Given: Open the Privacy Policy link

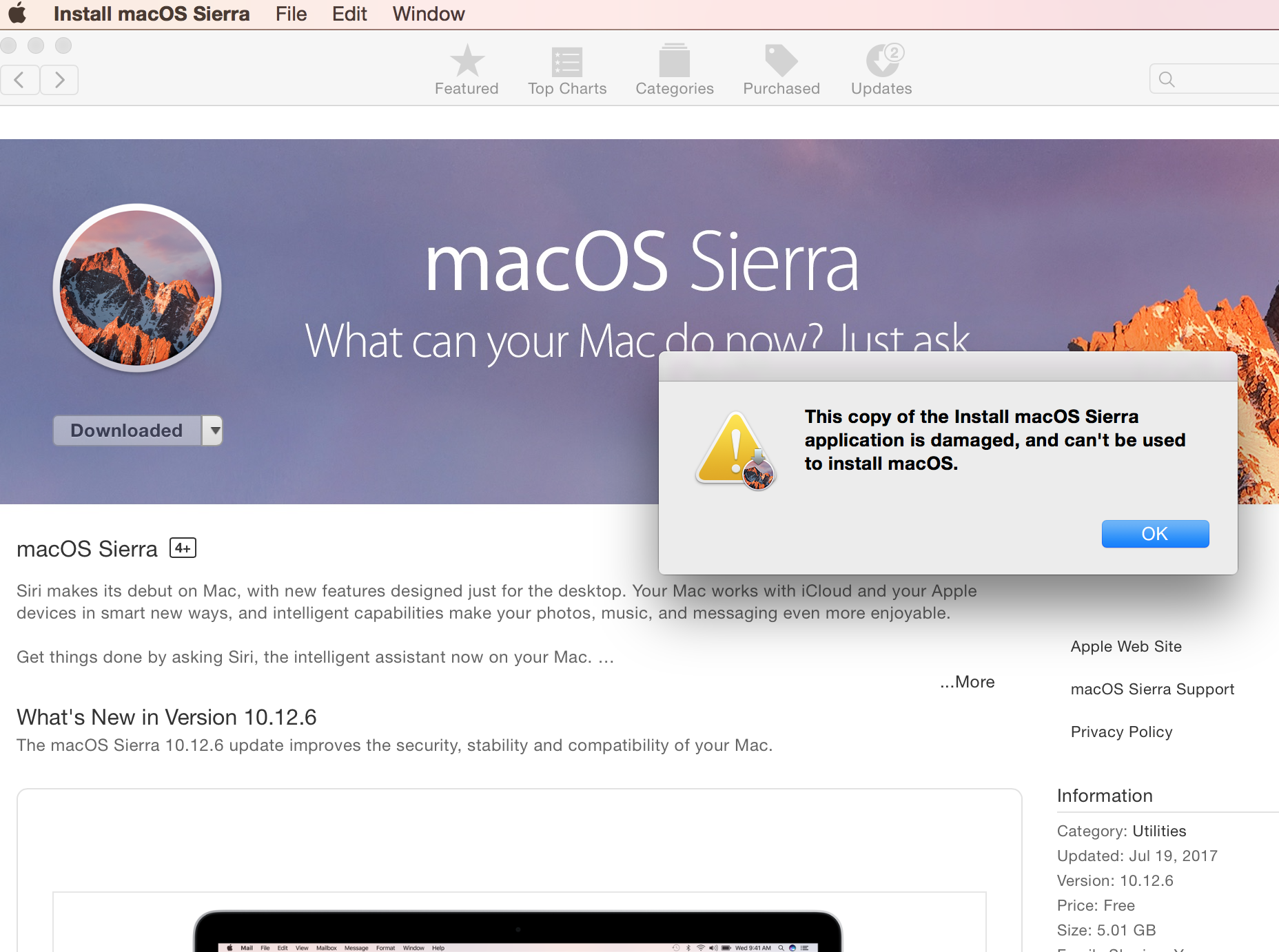Looking at the screenshot, I should [x=1121, y=732].
